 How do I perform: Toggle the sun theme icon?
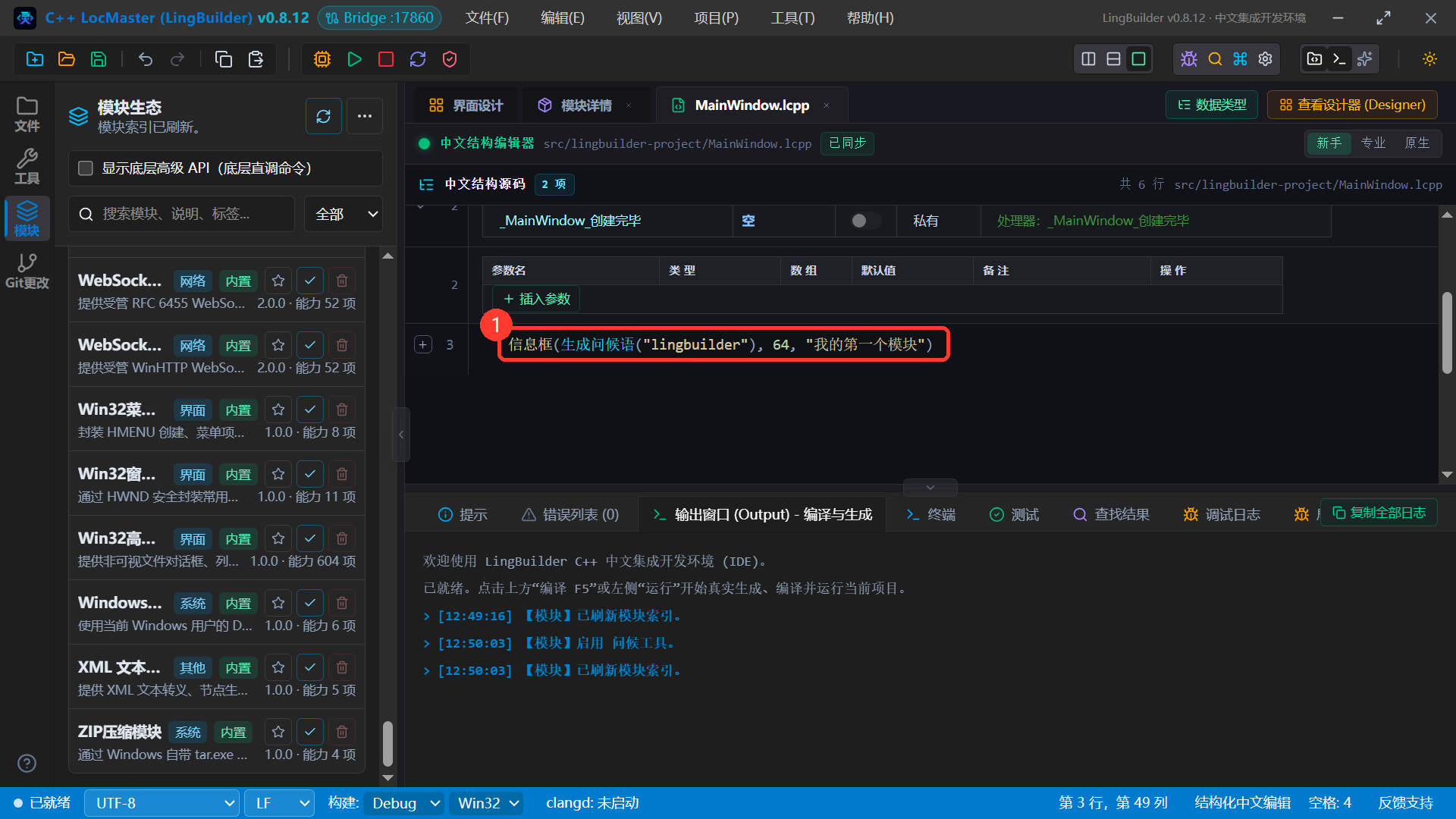[1429, 59]
